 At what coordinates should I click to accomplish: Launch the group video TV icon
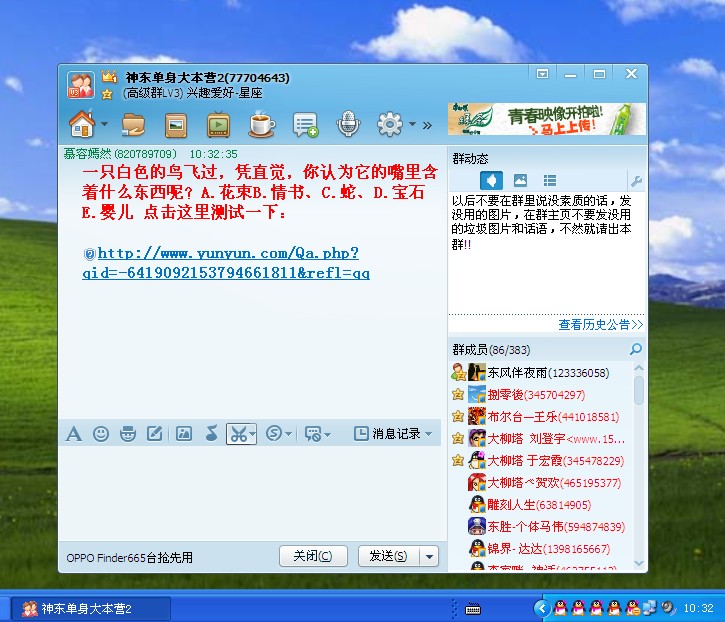tap(219, 124)
